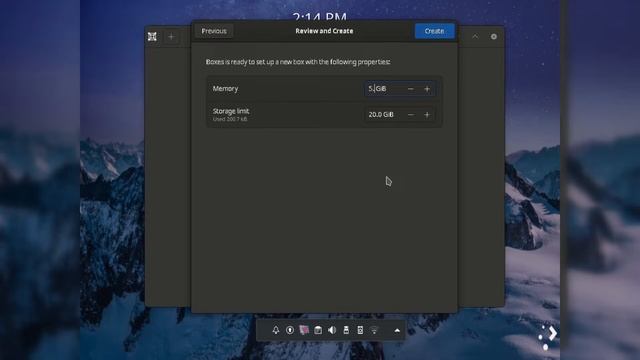Screen dimensions: 640x360
Task: Open the calendar icon in the panel
Action: [318, 330]
